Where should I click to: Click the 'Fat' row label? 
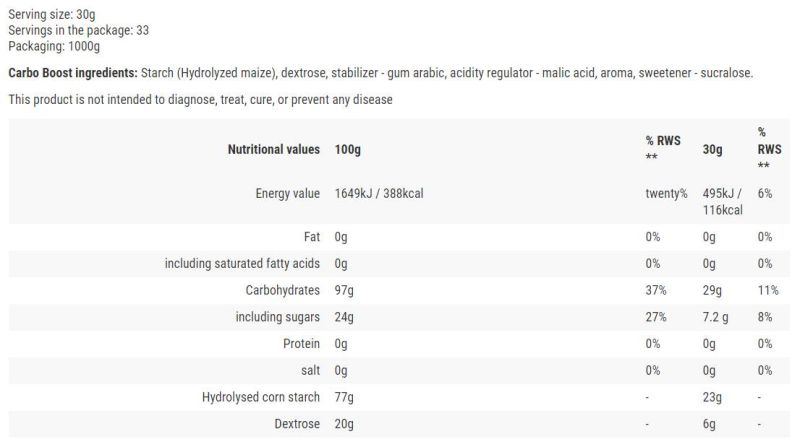[311, 238]
